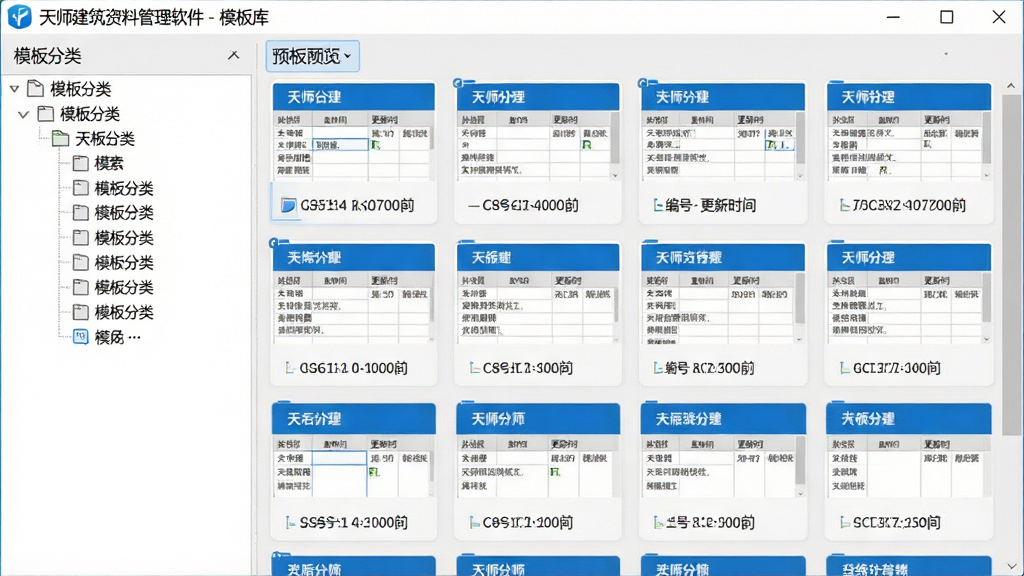Click the file icon before 编号-更新时间 caption
The image size is (1024, 576).
pyautogui.click(x=658, y=206)
